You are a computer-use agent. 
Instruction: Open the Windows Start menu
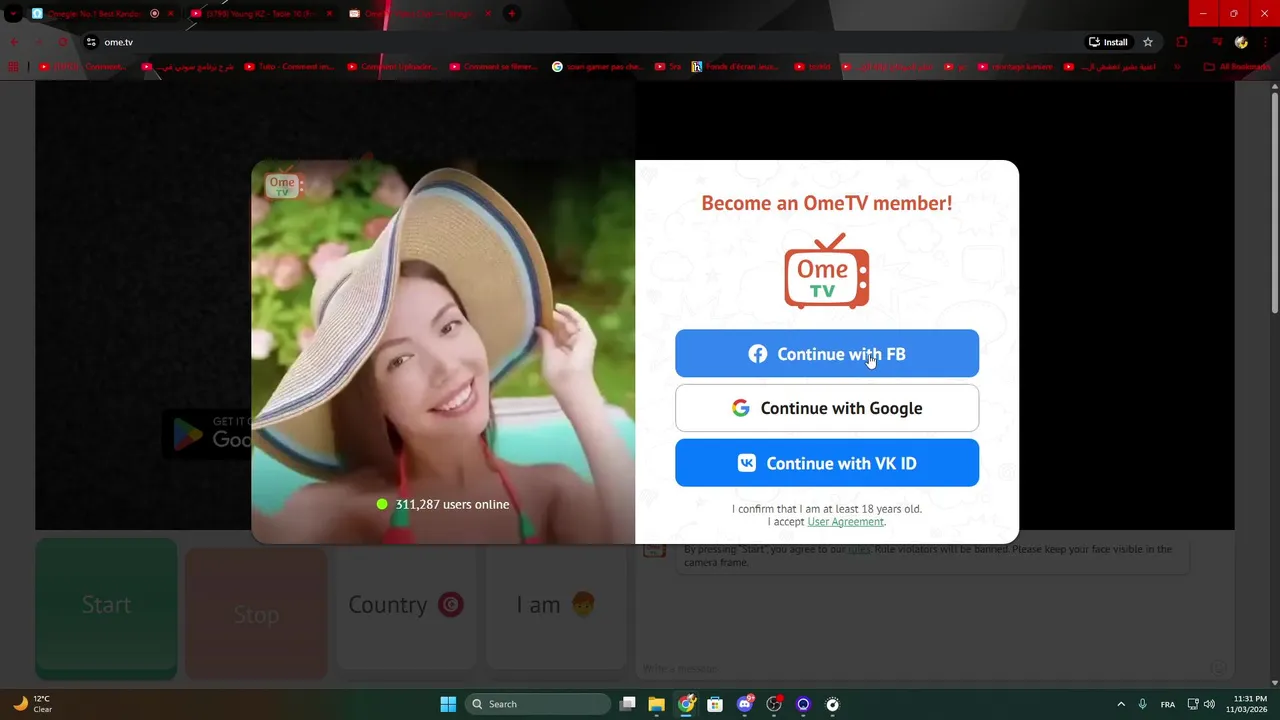tap(448, 704)
